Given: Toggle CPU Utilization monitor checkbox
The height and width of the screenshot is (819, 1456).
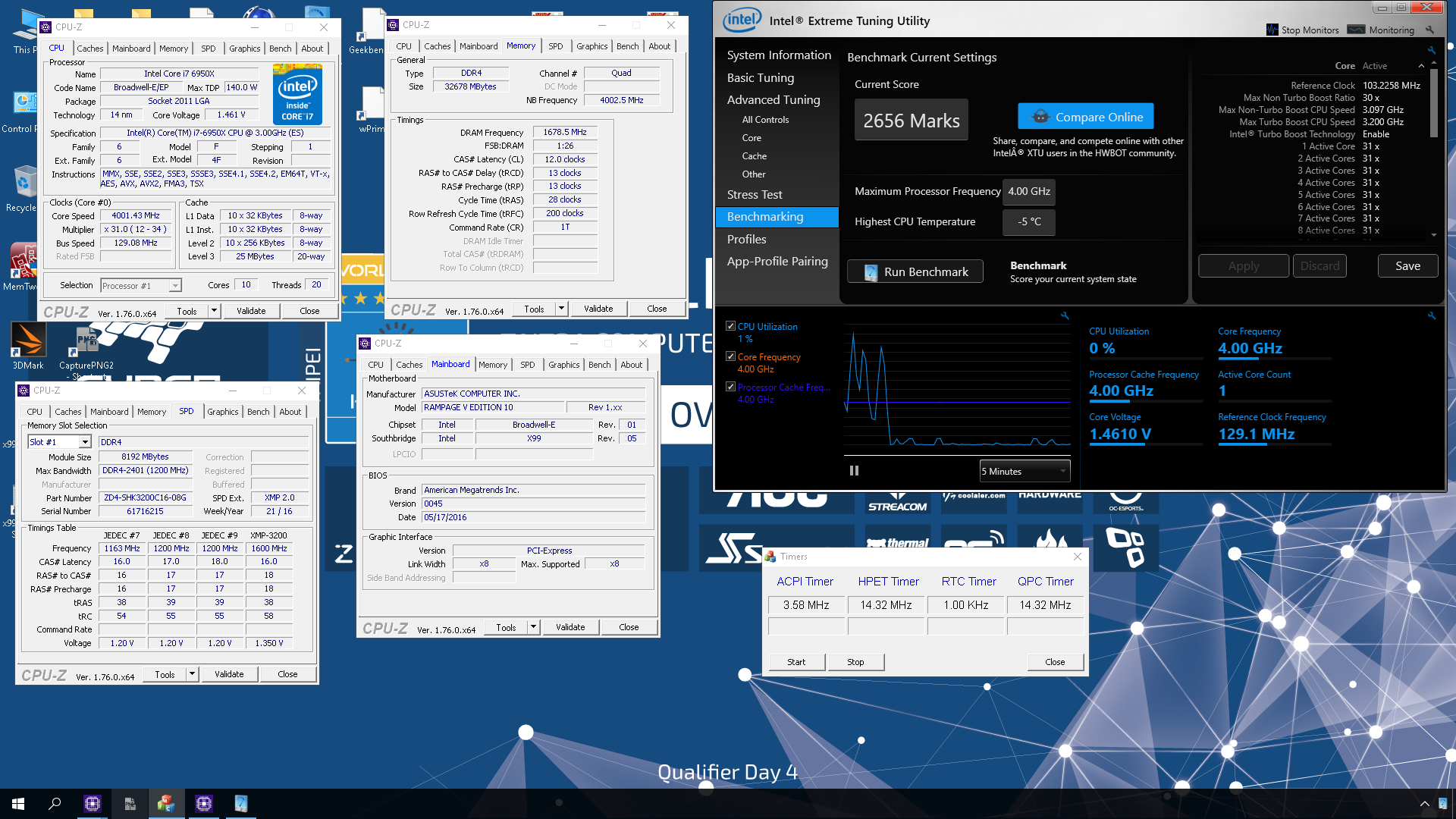Looking at the screenshot, I should pos(731,326).
